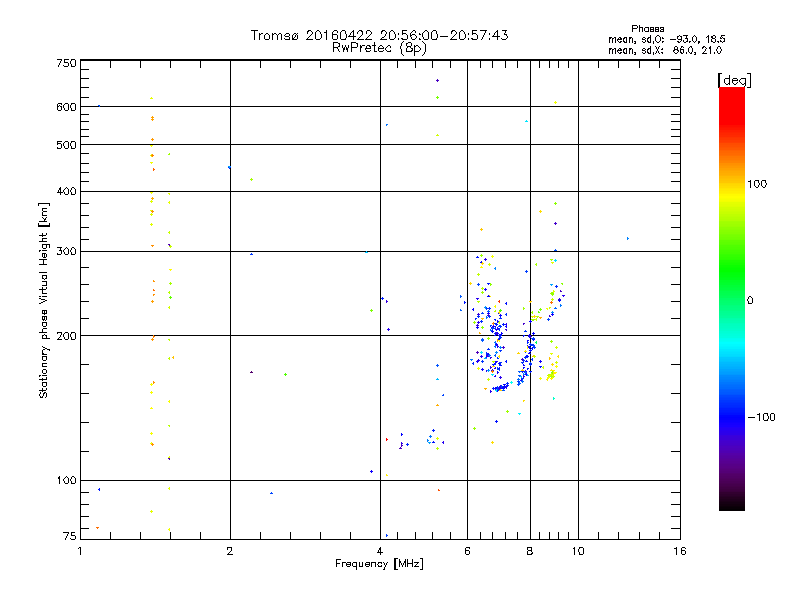Click the x-axis tick label '10'
This screenshot has width=800, height=600.
tap(578, 551)
